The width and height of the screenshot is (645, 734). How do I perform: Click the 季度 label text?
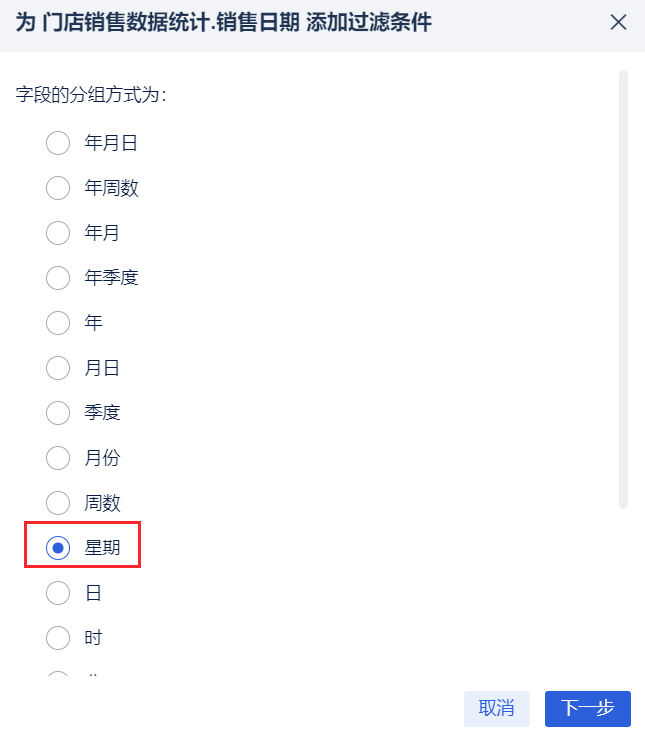(x=103, y=413)
